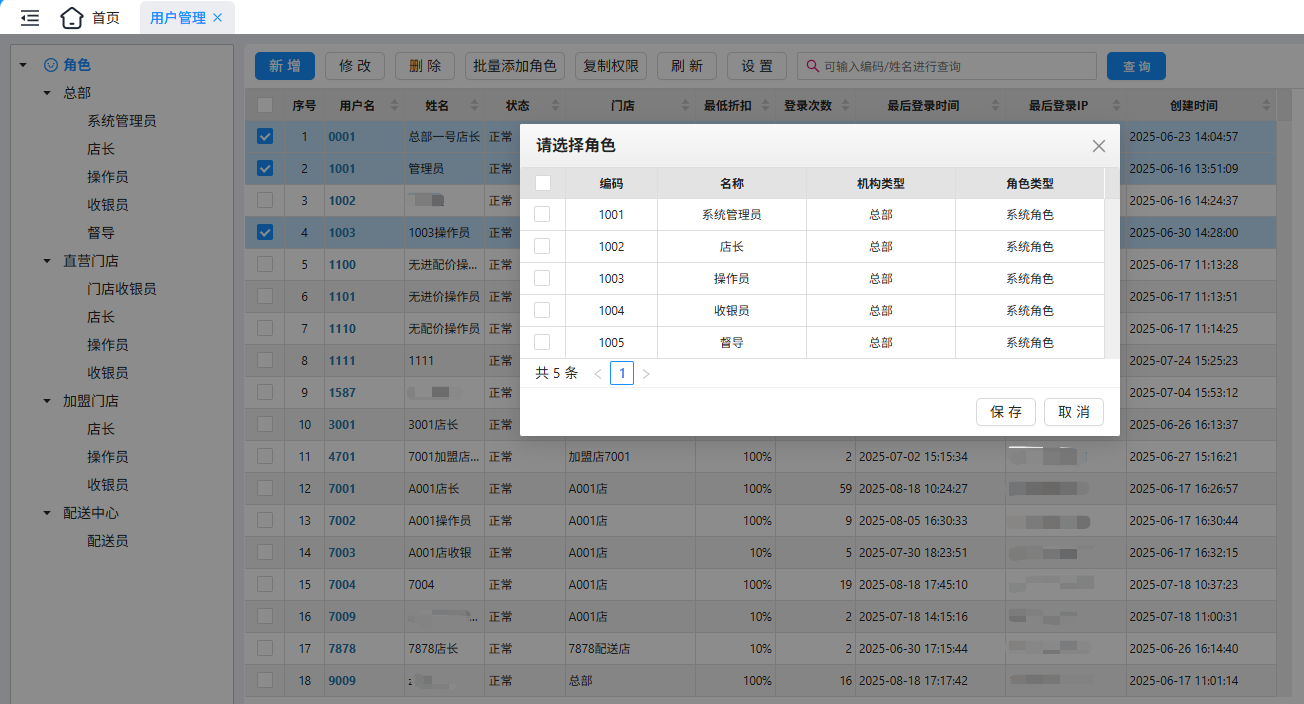Go to next page arrow in dialog
The height and width of the screenshot is (704, 1304).
(646, 374)
